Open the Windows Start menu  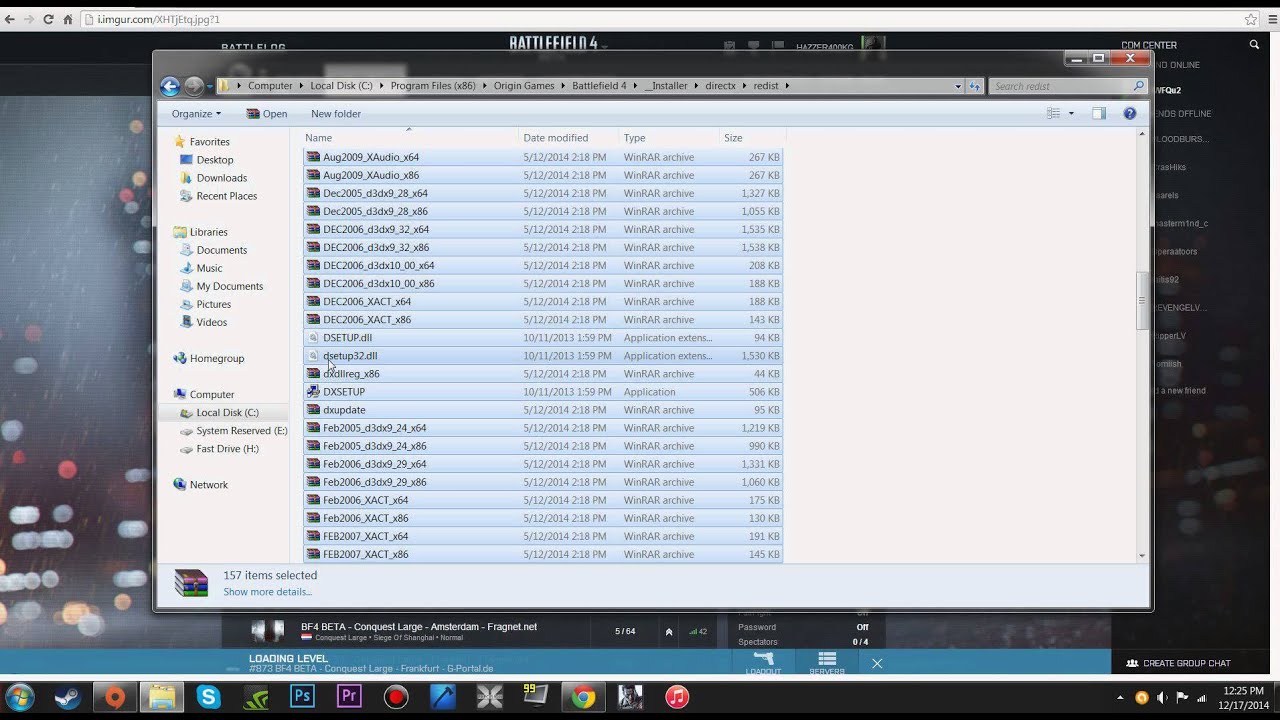19,697
